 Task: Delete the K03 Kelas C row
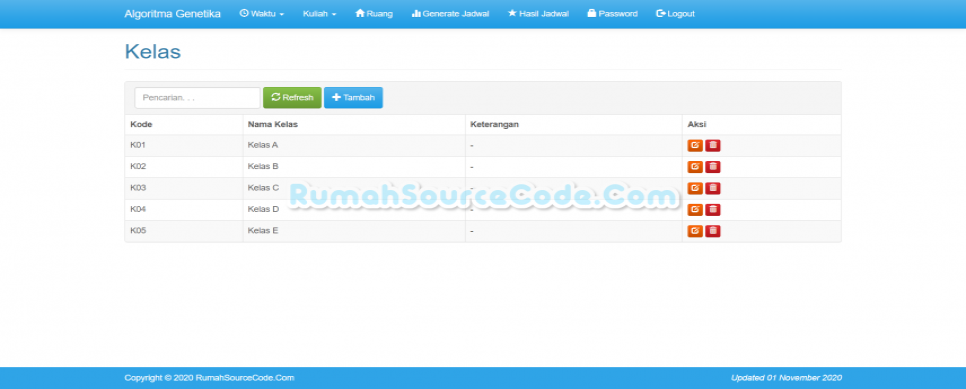coord(713,188)
